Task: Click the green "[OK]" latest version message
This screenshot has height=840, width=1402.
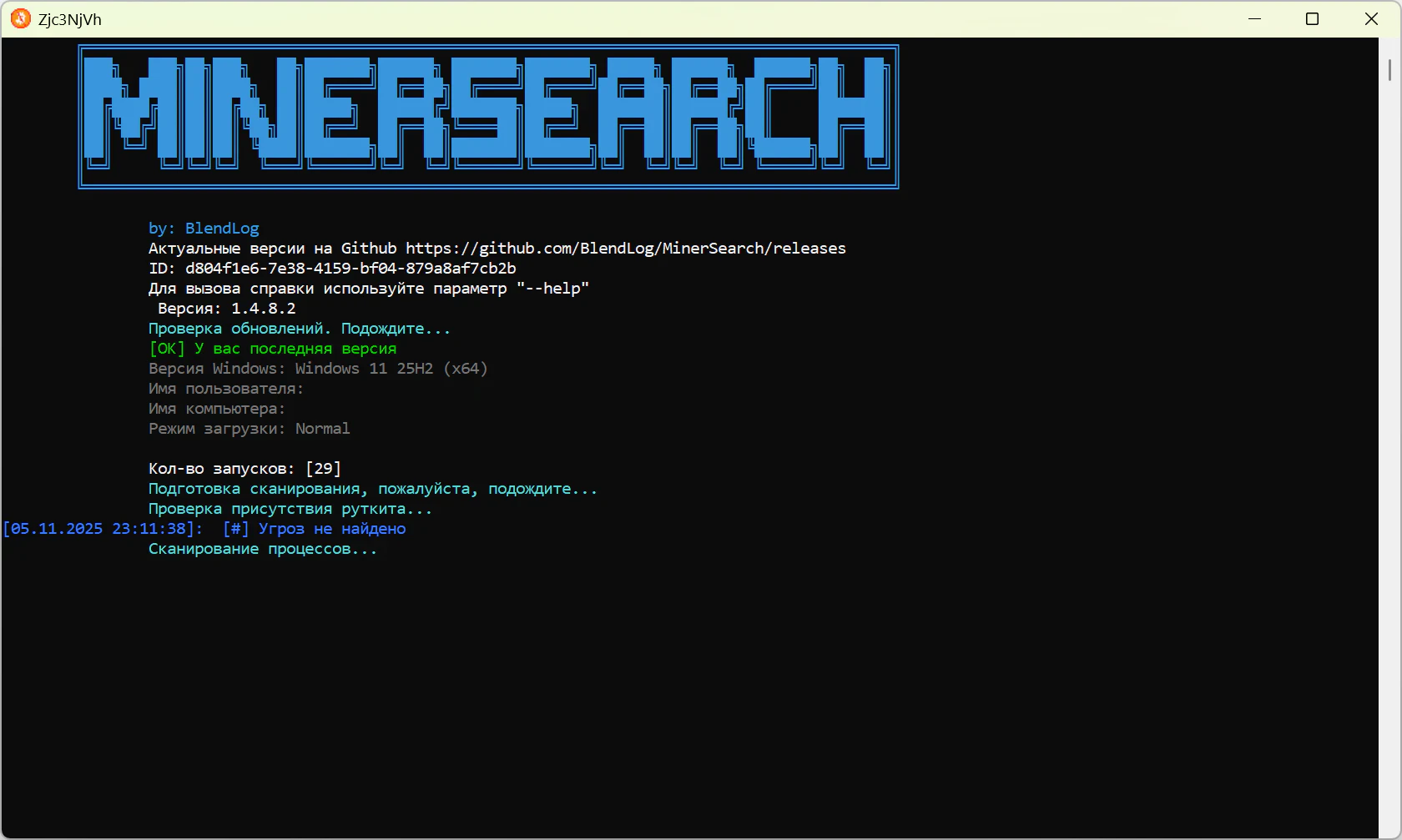Action: [273, 349]
